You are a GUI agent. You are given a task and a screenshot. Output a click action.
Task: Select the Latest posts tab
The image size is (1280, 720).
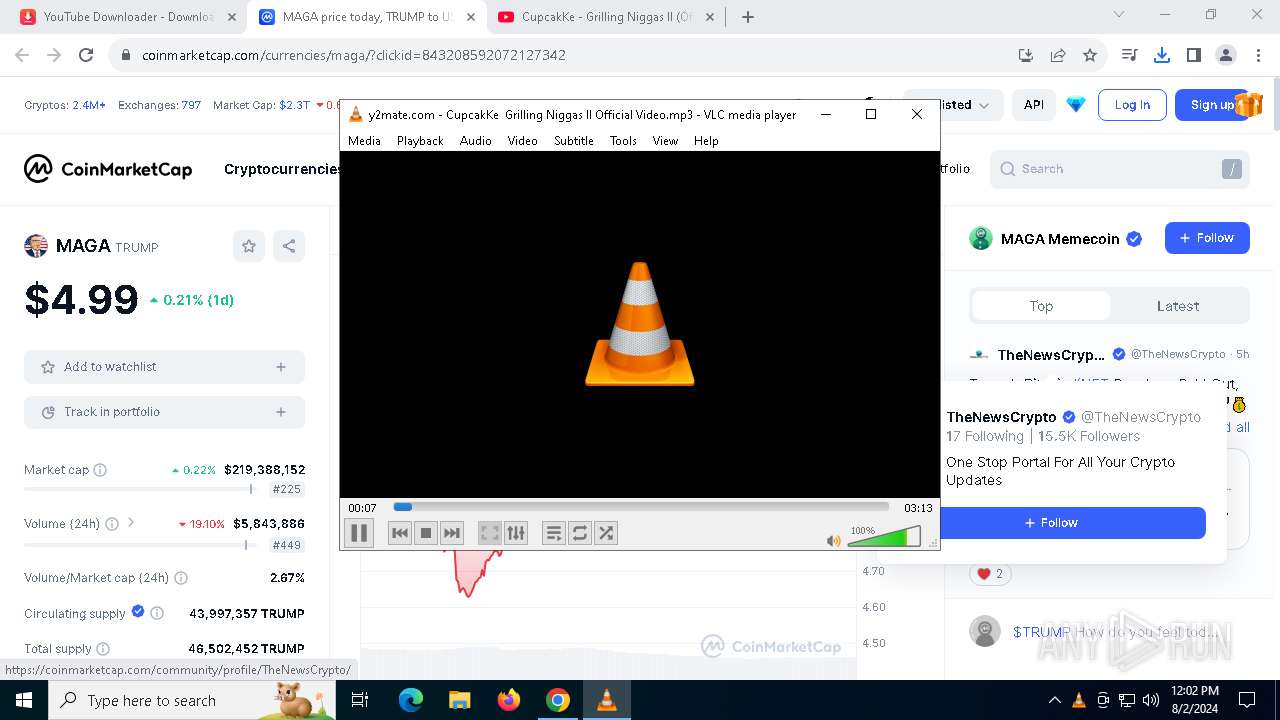coord(1178,306)
